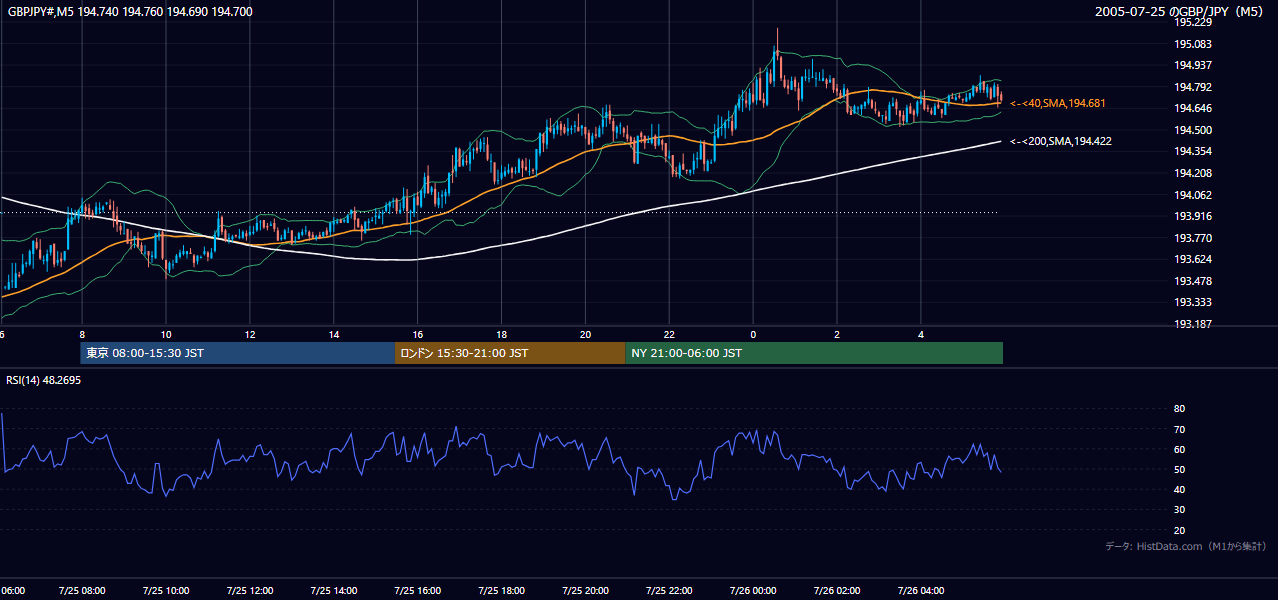Click hour tick 20 under the price chart
This screenshot has width=1278, height=600.
point(586,335)
